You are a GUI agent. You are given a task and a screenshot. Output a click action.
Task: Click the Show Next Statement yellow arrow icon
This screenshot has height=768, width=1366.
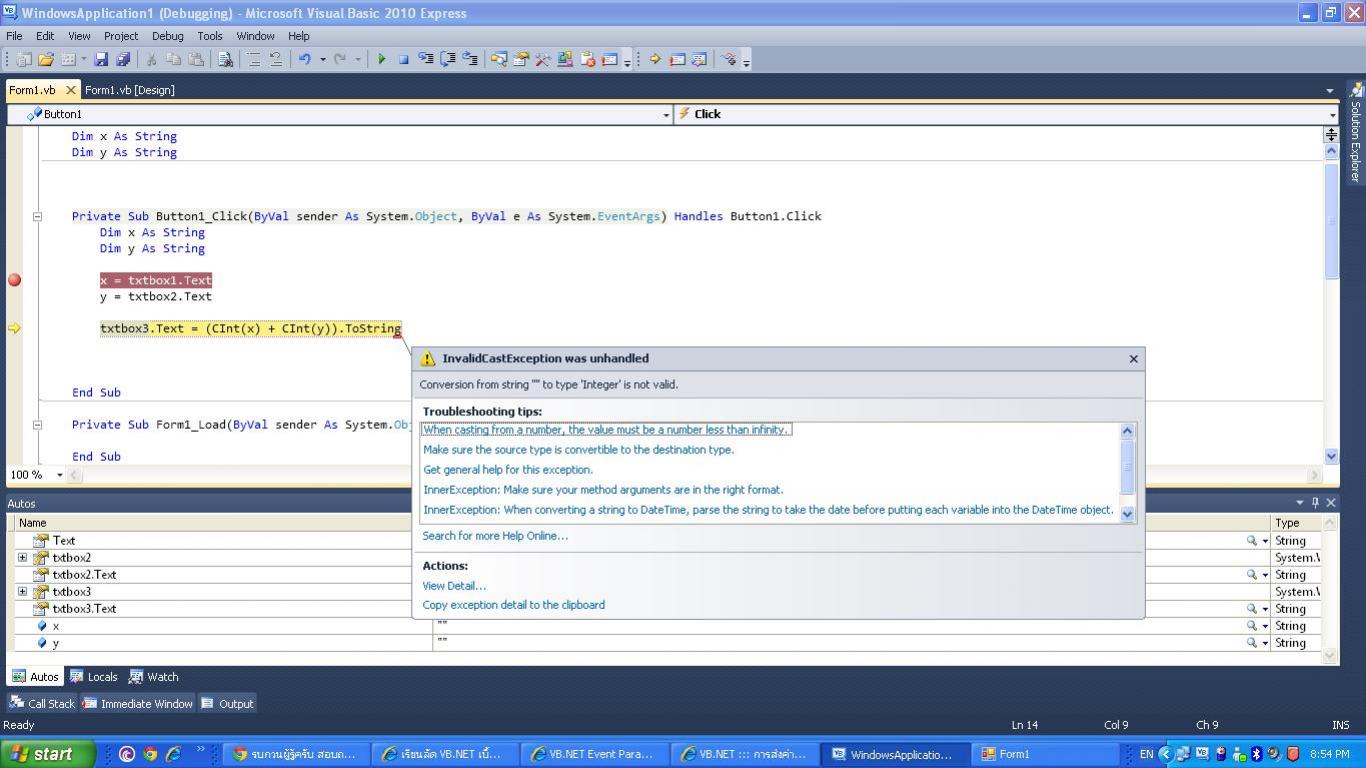point(655,59)
